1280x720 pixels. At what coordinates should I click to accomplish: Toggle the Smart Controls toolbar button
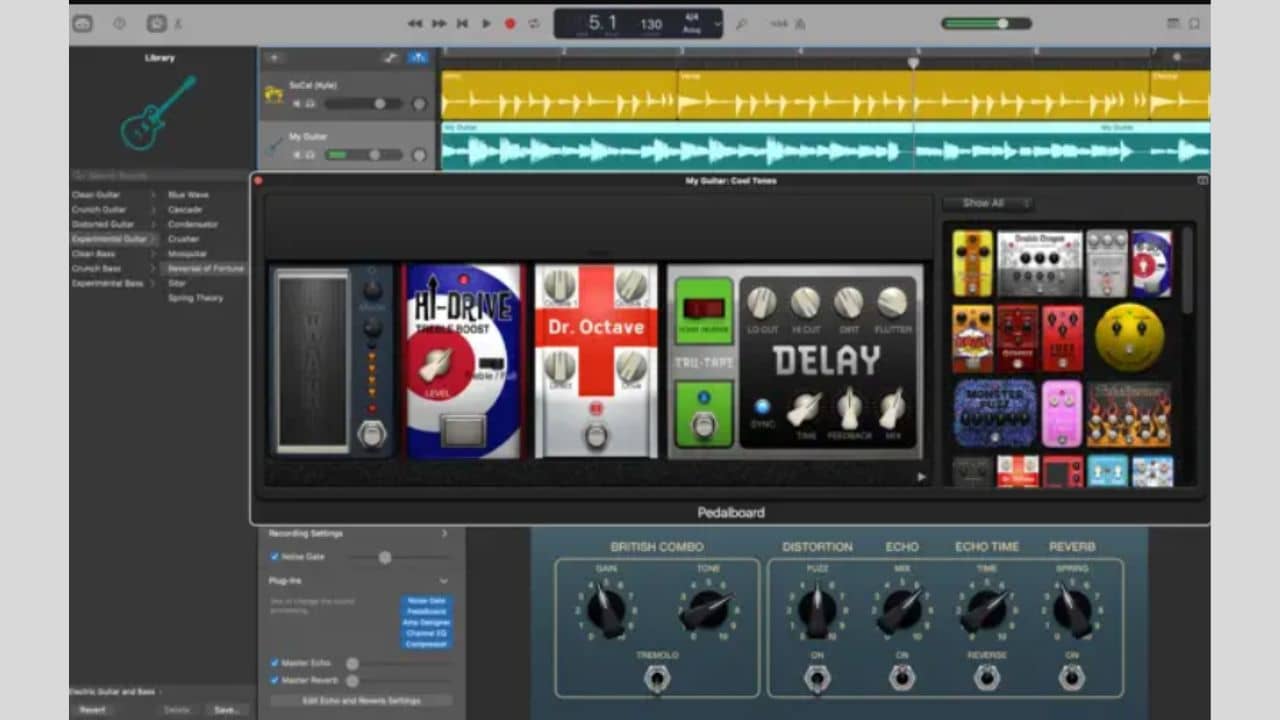pyautogui.click(x=156, y=23)
